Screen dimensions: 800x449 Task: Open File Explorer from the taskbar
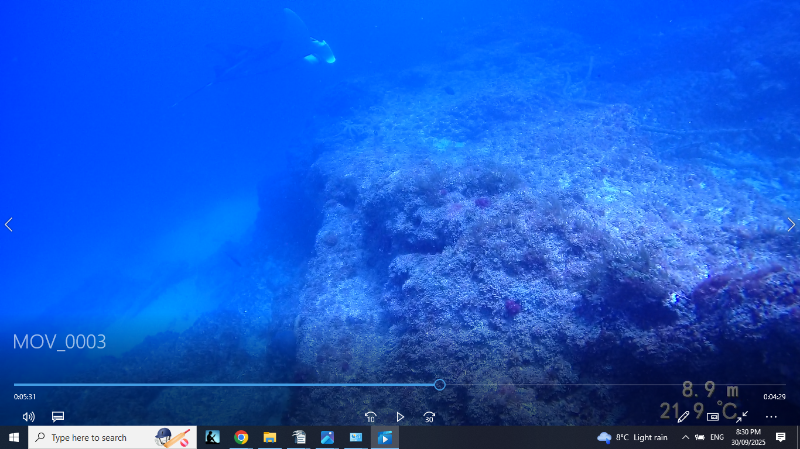pos(270,437)
